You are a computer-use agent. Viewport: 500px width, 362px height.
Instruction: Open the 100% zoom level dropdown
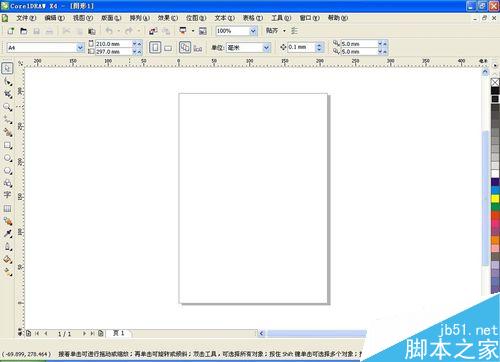pos(253,31)
